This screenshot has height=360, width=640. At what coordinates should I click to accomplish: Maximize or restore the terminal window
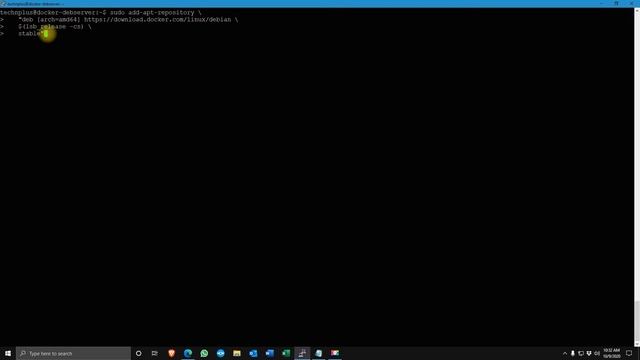pyautogui.click(x=616, y=3)
